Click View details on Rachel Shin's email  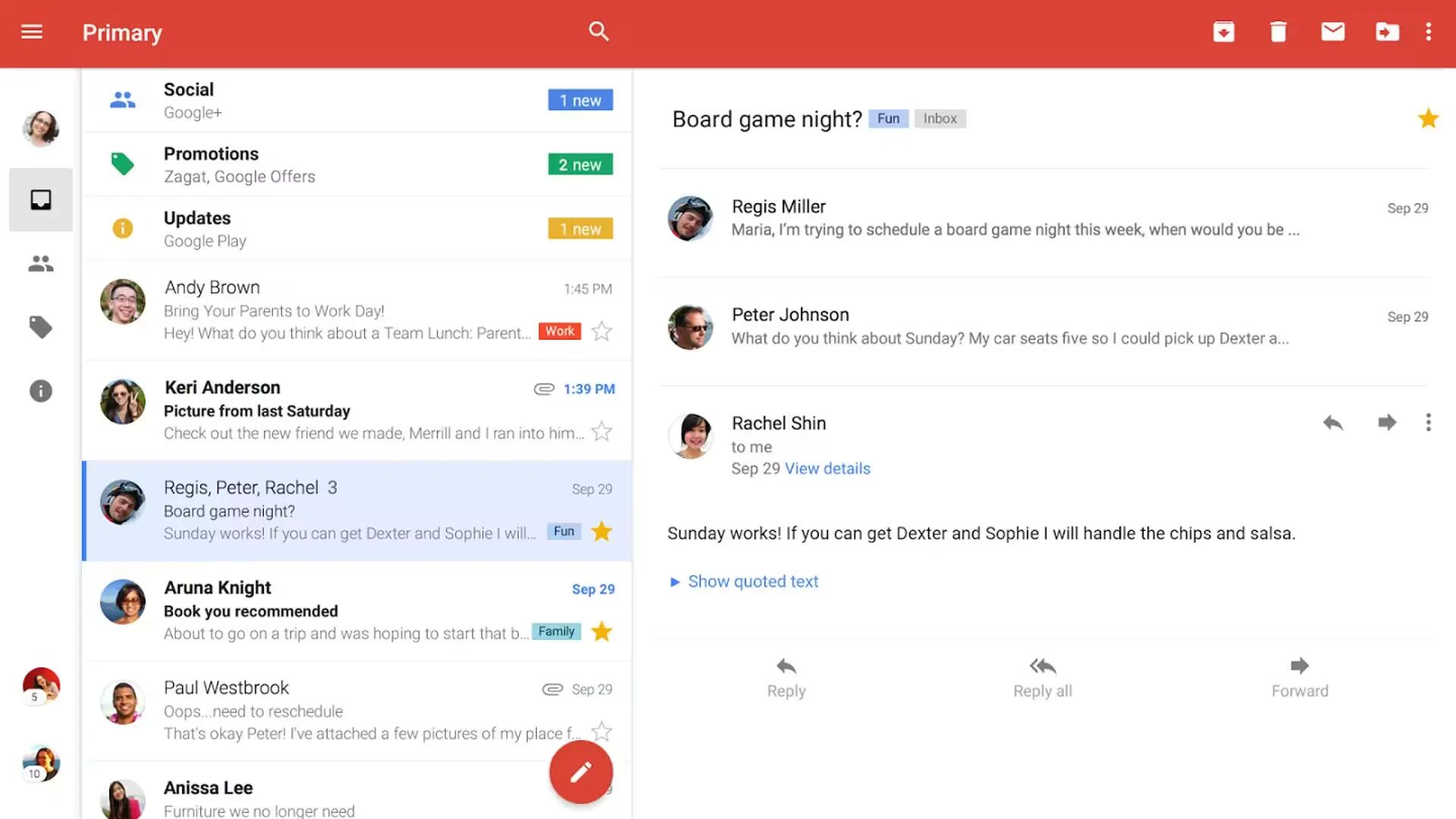pyautogui.click(x=828, y=468)
